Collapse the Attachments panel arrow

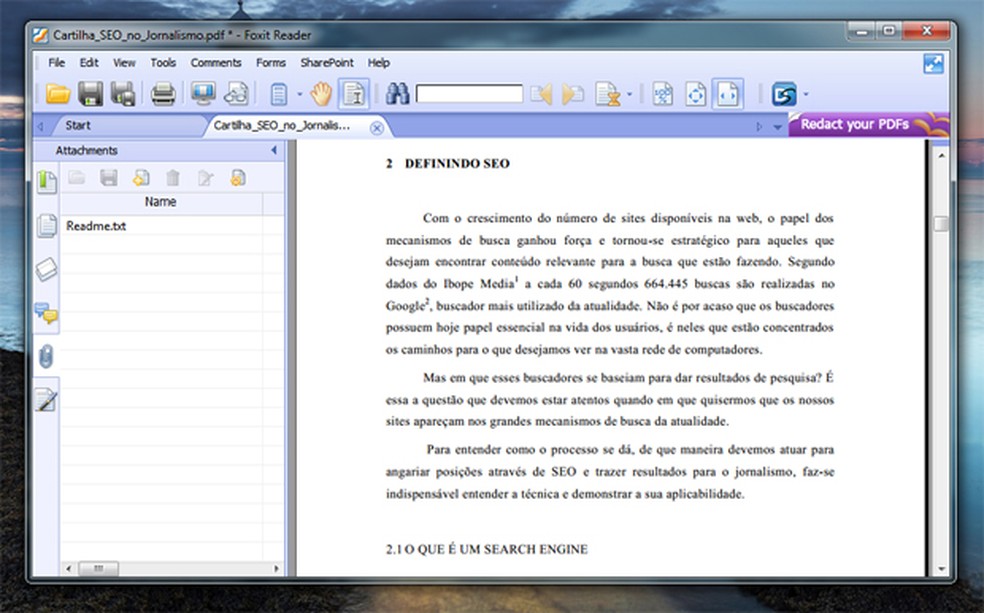(274, 151)
